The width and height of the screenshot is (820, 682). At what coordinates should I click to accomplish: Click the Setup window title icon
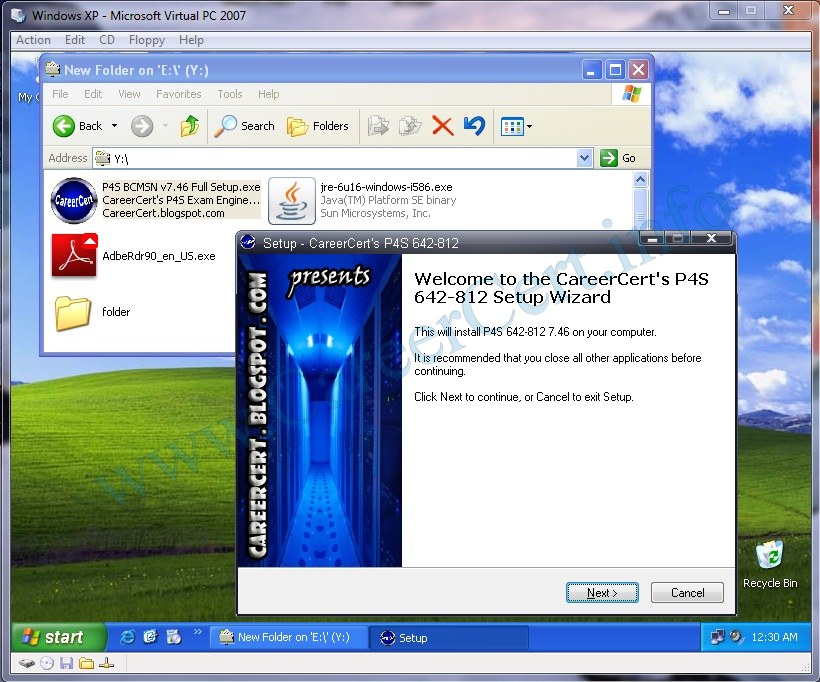point(248,243)
